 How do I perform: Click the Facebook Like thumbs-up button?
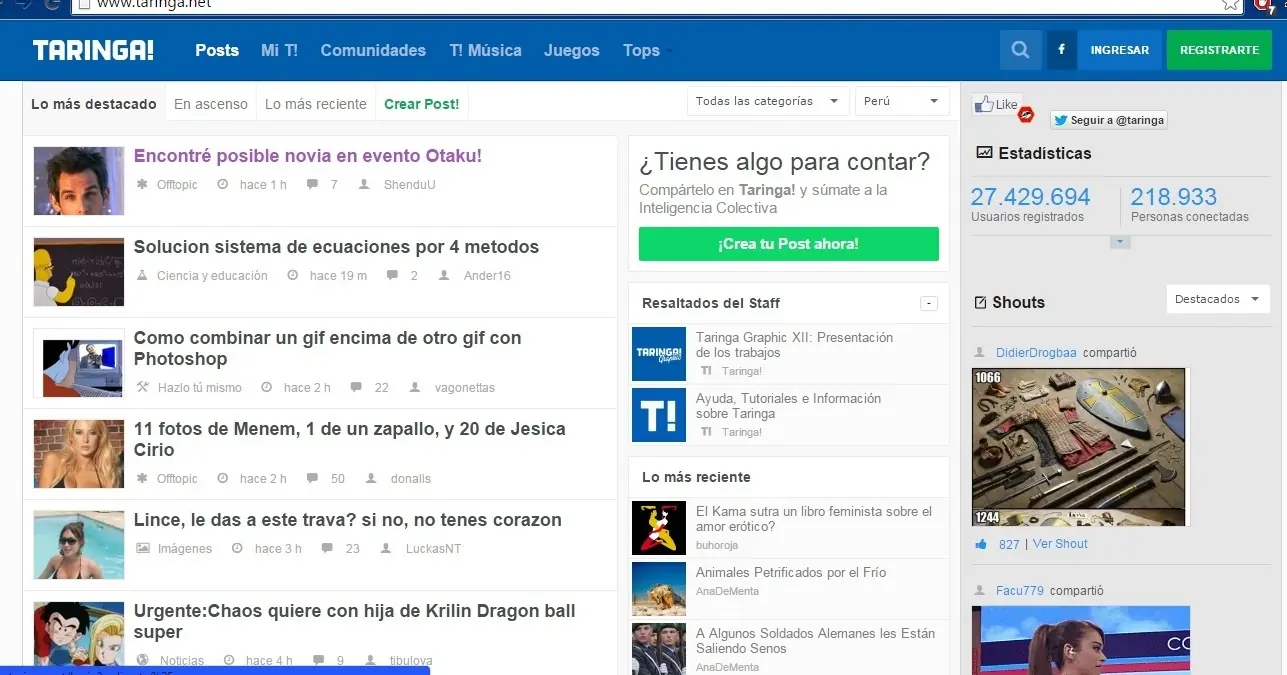point(996,104)
